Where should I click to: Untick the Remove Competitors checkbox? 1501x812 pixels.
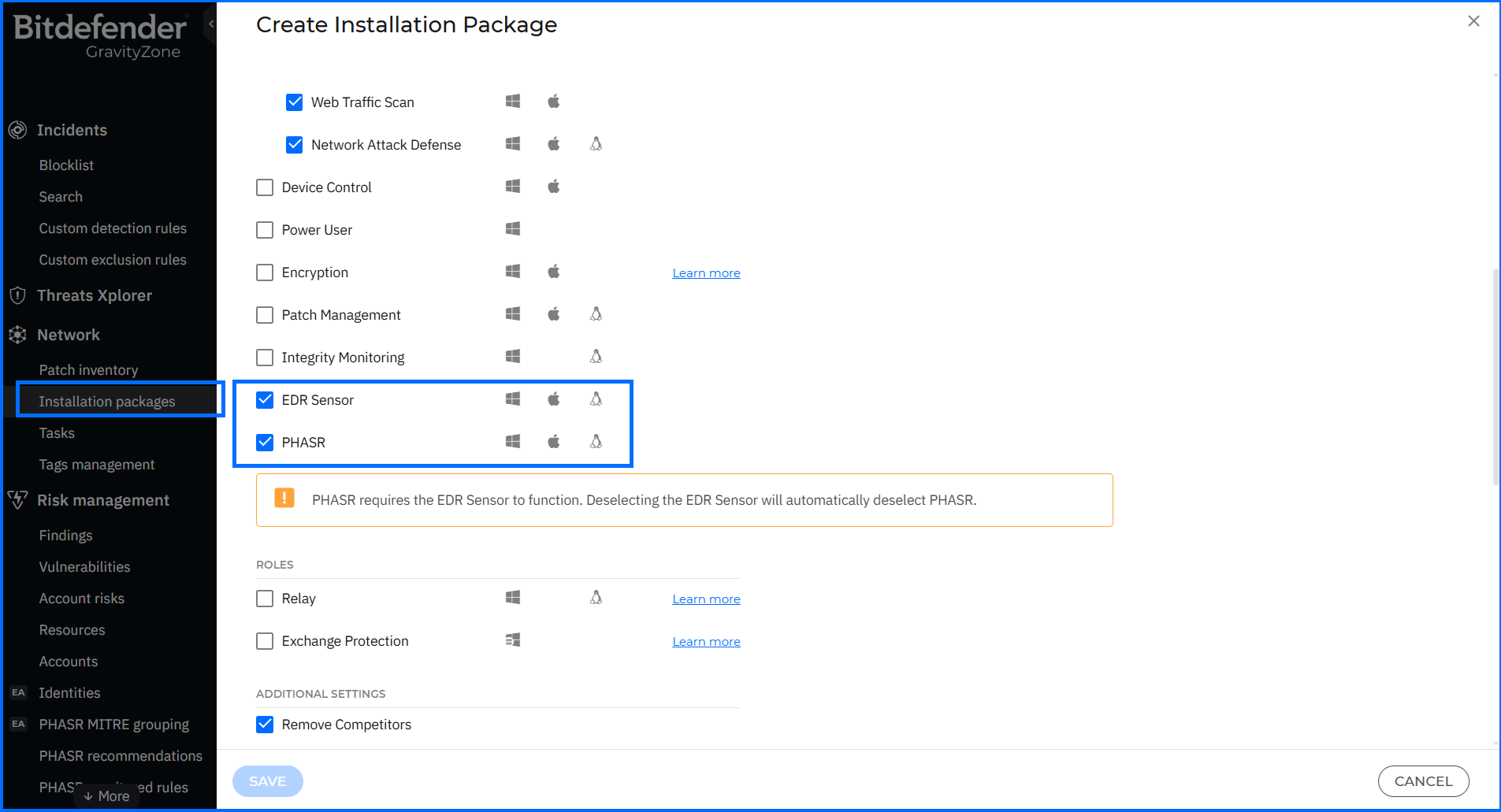coord(265,725)
